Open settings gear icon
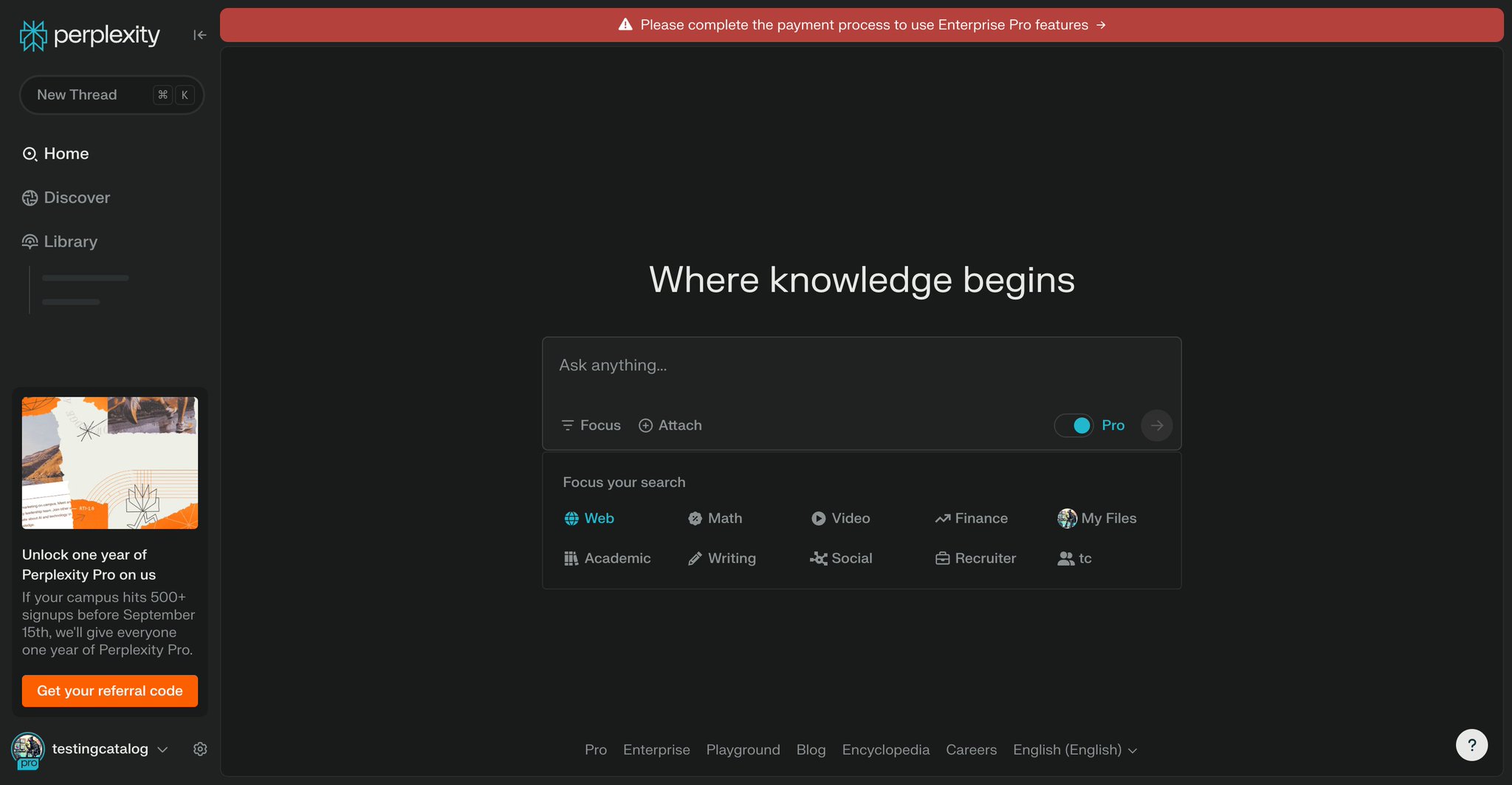 click(x=200, y=749)
